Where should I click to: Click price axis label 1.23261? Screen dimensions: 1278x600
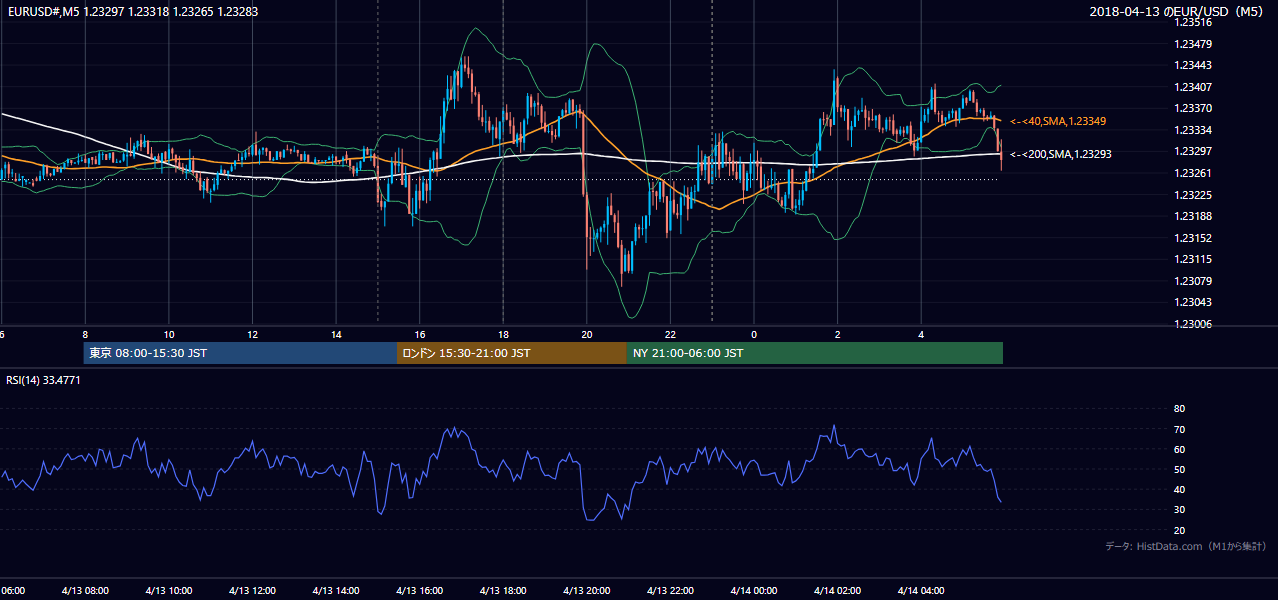pyautogui.click(x=1193, y=173)
